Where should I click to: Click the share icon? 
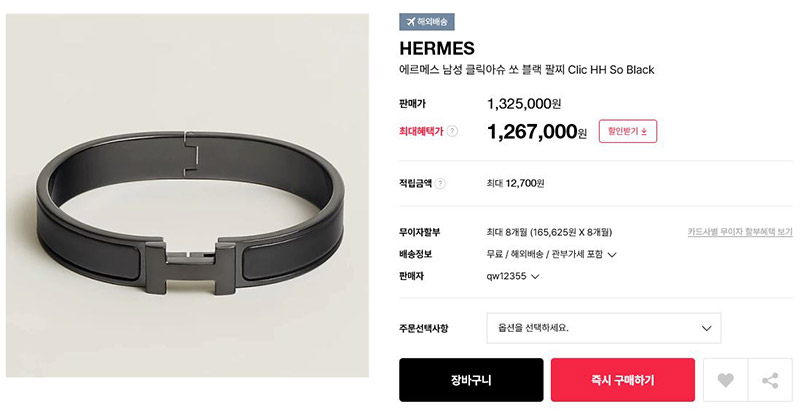coord(770,380)
